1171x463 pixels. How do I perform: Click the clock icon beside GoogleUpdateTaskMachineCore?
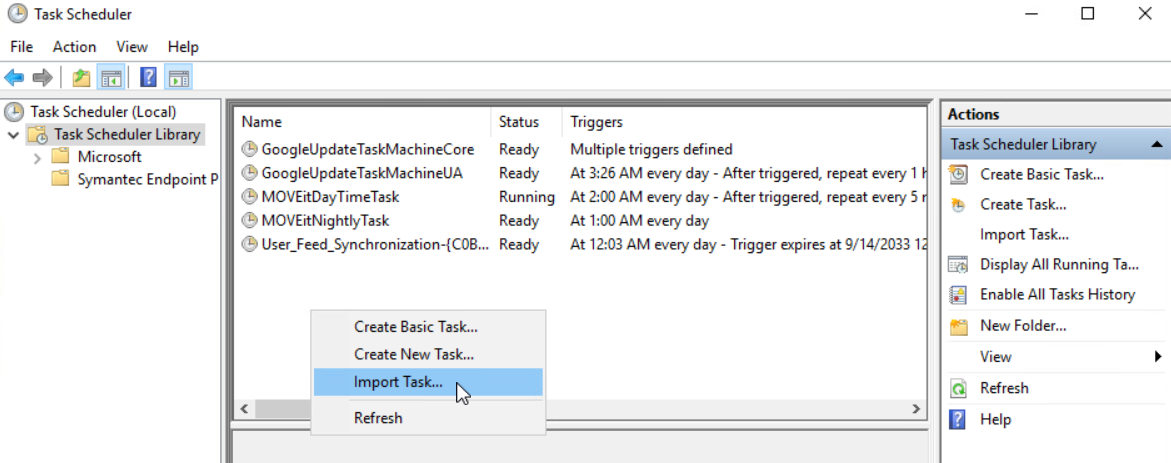pos(249,149)
